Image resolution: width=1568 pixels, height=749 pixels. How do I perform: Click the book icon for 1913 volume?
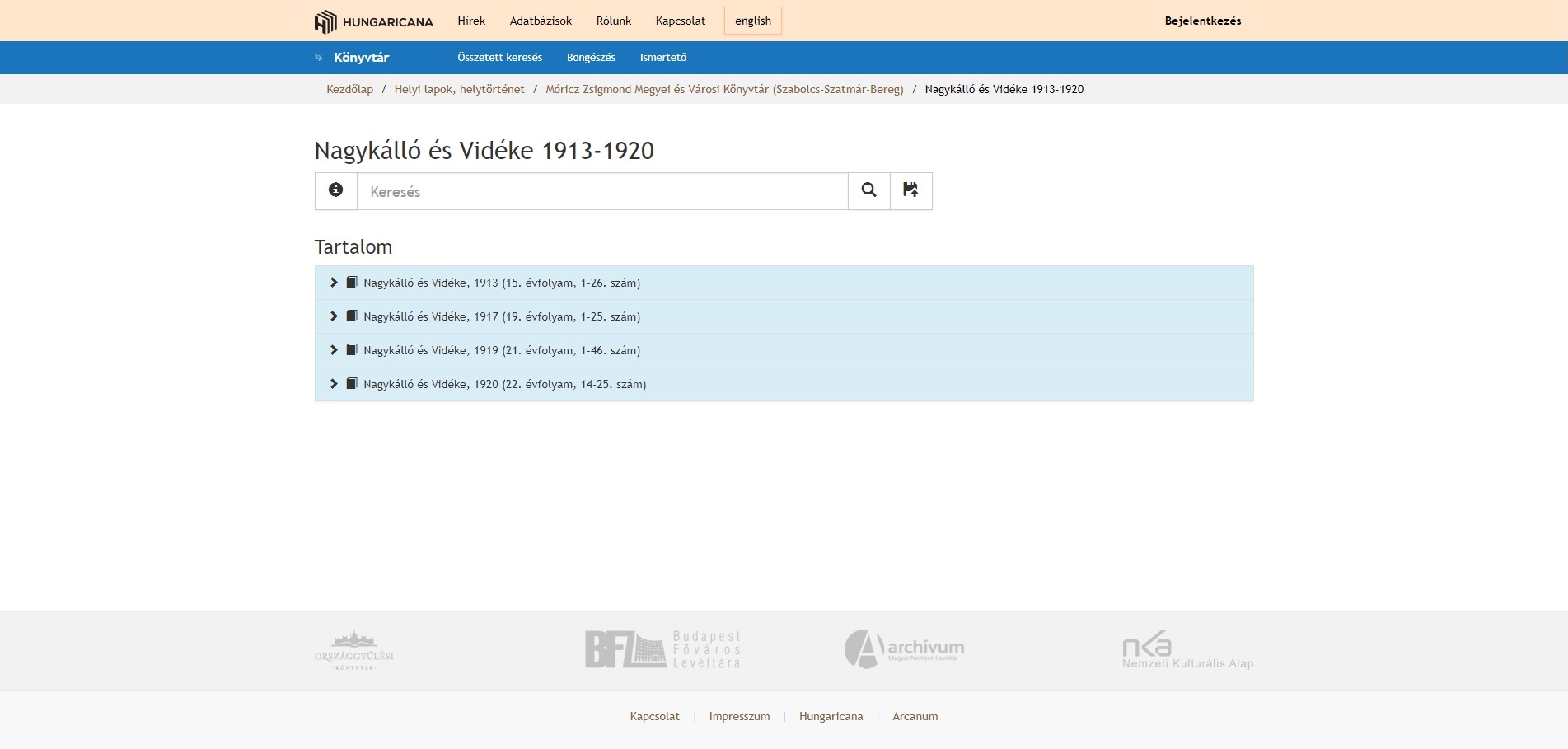[352, 283]
